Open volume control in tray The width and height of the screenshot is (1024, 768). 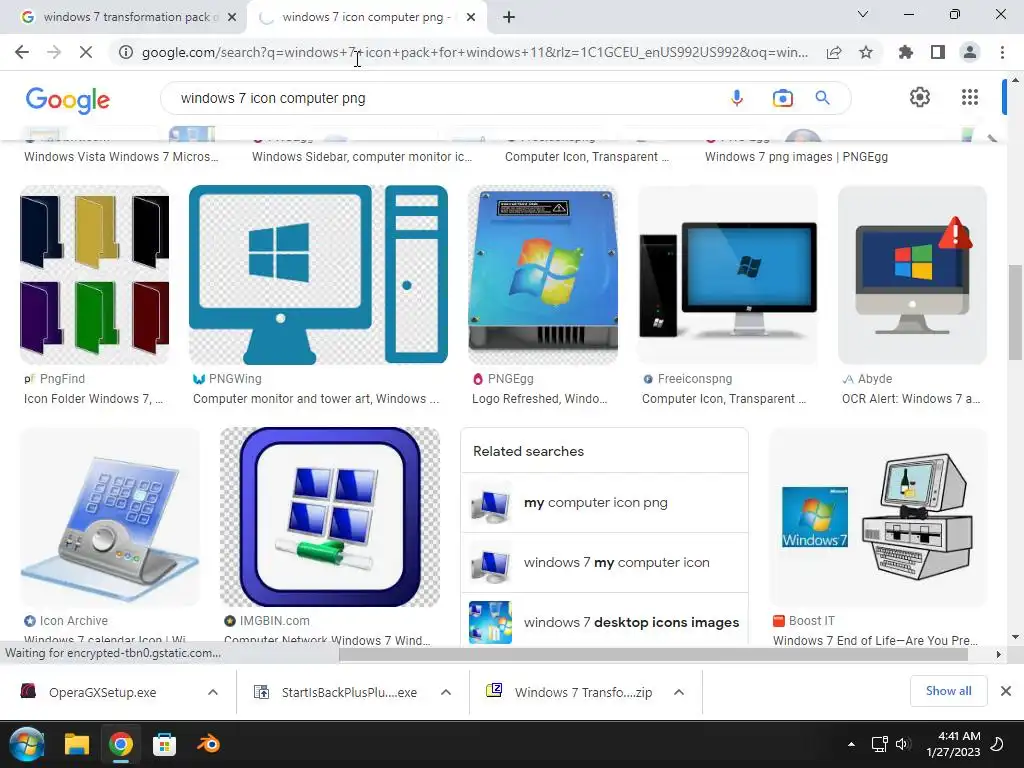[903, 744]
